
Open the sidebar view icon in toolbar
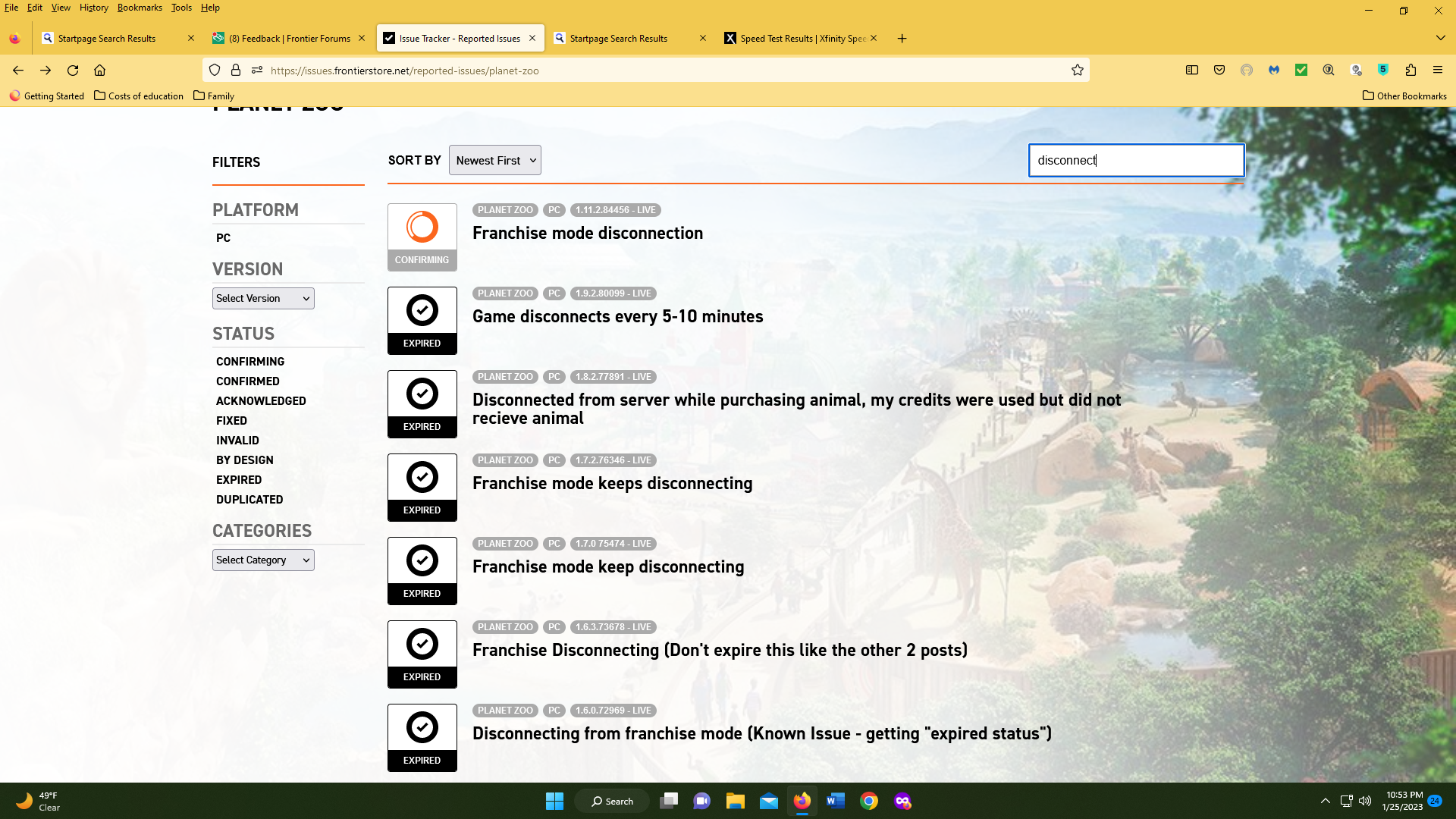click(x=1192, y=70)
